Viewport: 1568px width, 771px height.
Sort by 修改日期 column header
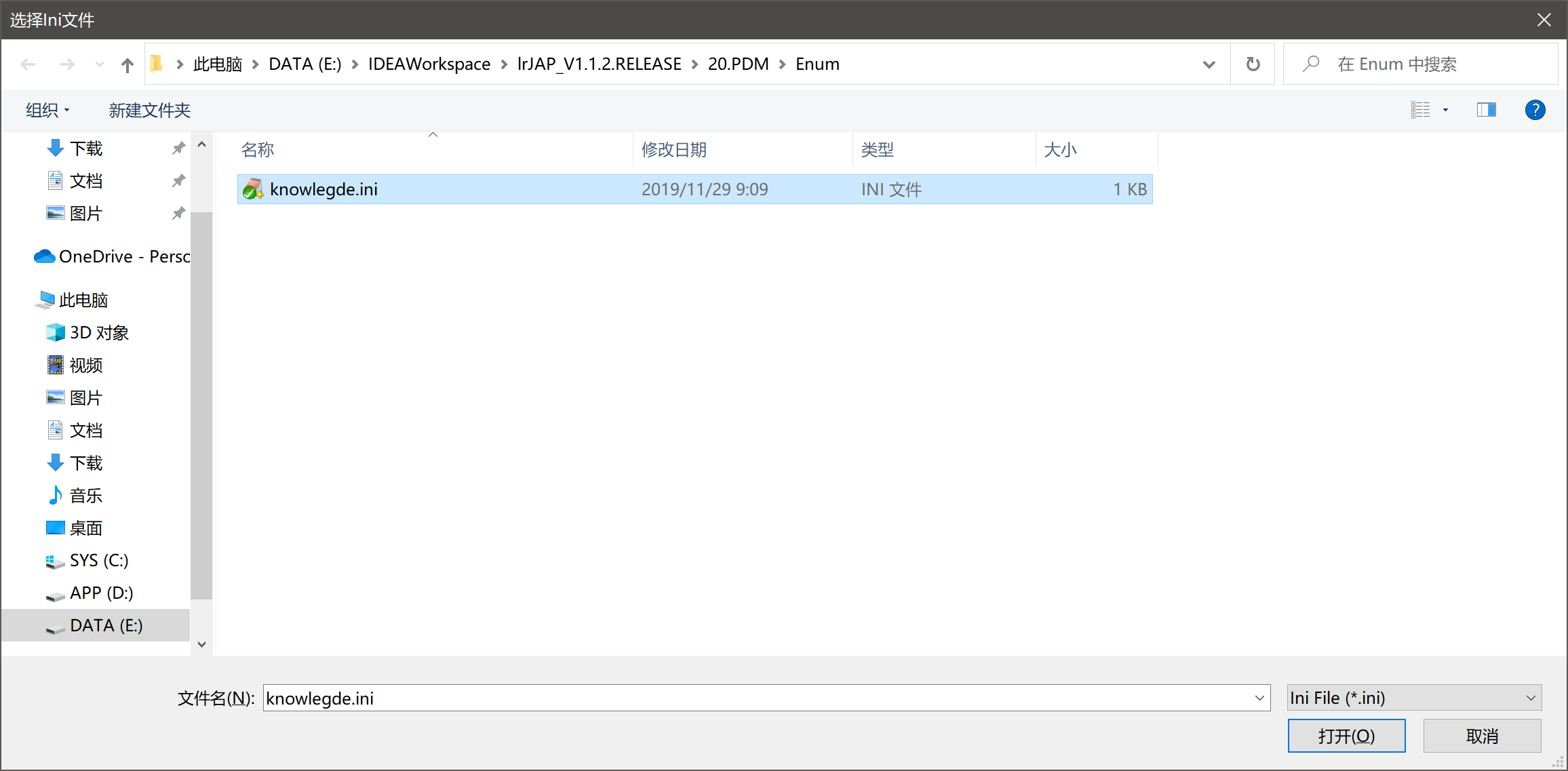(x=743, y=150)
